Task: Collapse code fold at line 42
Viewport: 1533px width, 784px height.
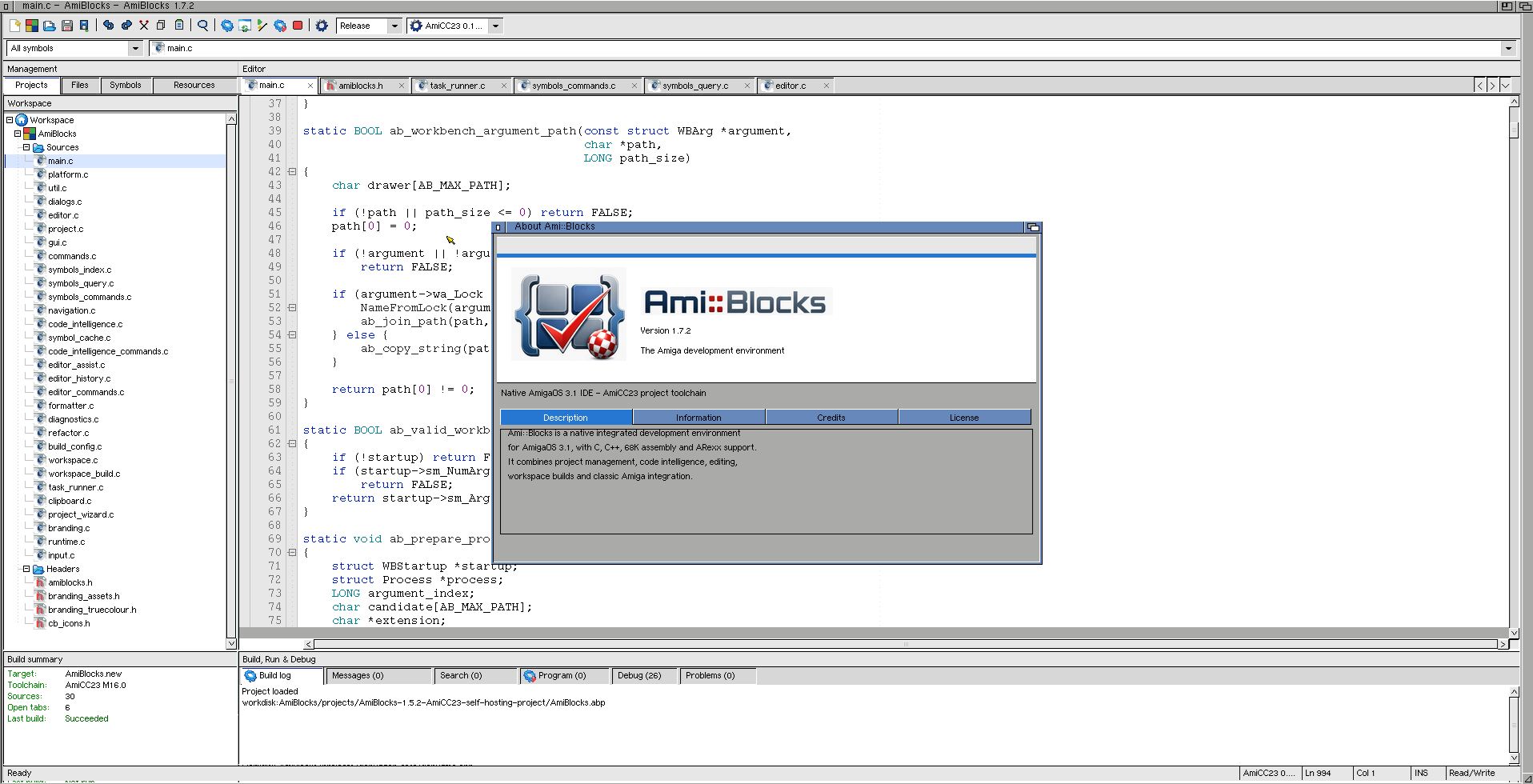Action: click(292, 172)
